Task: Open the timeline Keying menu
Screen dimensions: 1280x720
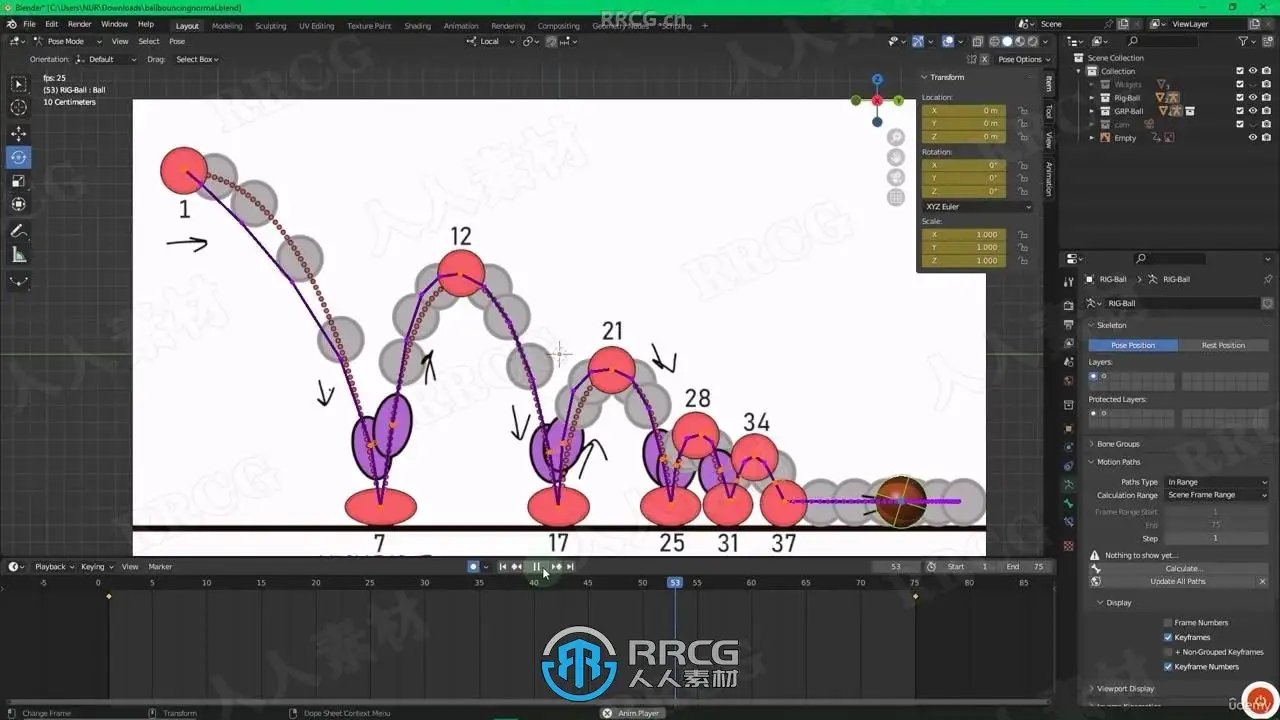Action: point(95,567)
